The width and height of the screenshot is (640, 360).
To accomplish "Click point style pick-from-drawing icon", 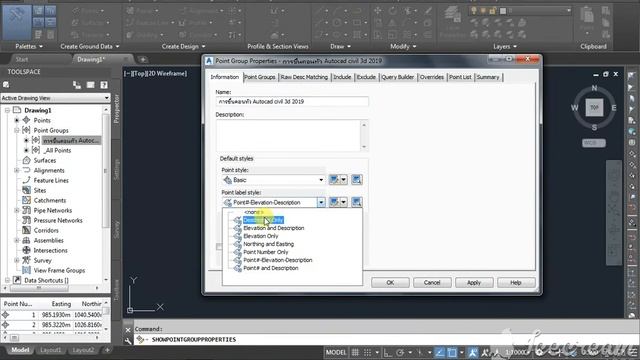I will pyautogui.click(x=357, y=180).
